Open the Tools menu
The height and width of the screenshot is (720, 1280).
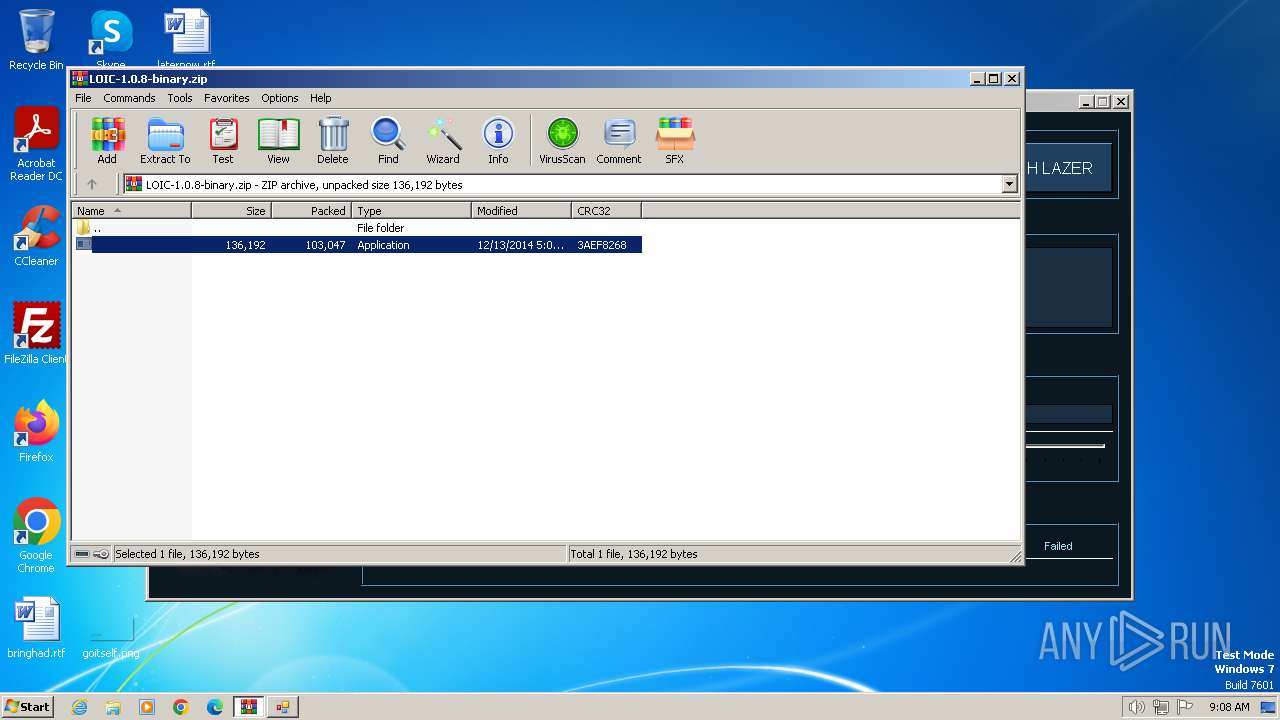[x=180, y=98]
